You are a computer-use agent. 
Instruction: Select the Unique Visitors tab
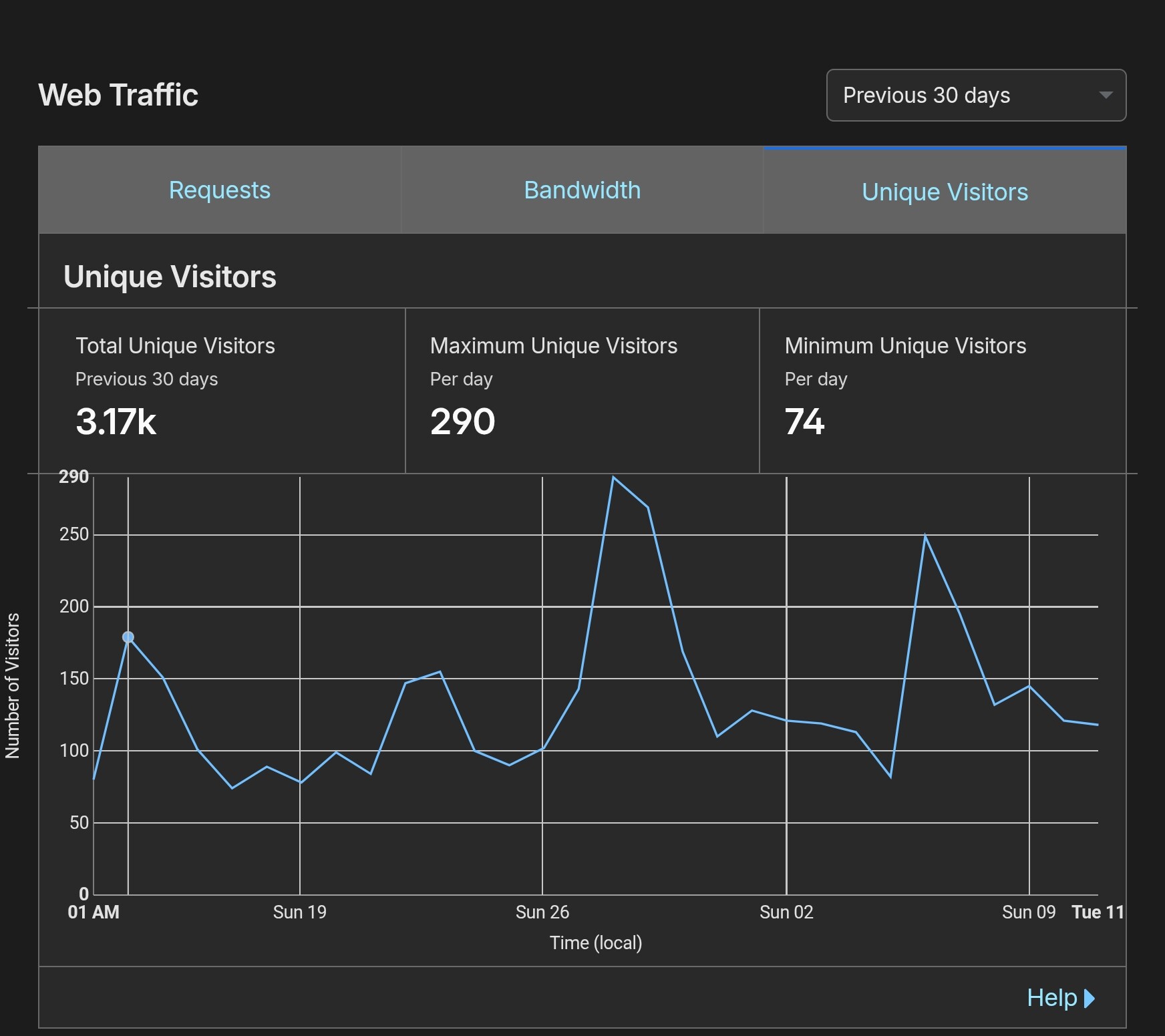coord(945,192)
